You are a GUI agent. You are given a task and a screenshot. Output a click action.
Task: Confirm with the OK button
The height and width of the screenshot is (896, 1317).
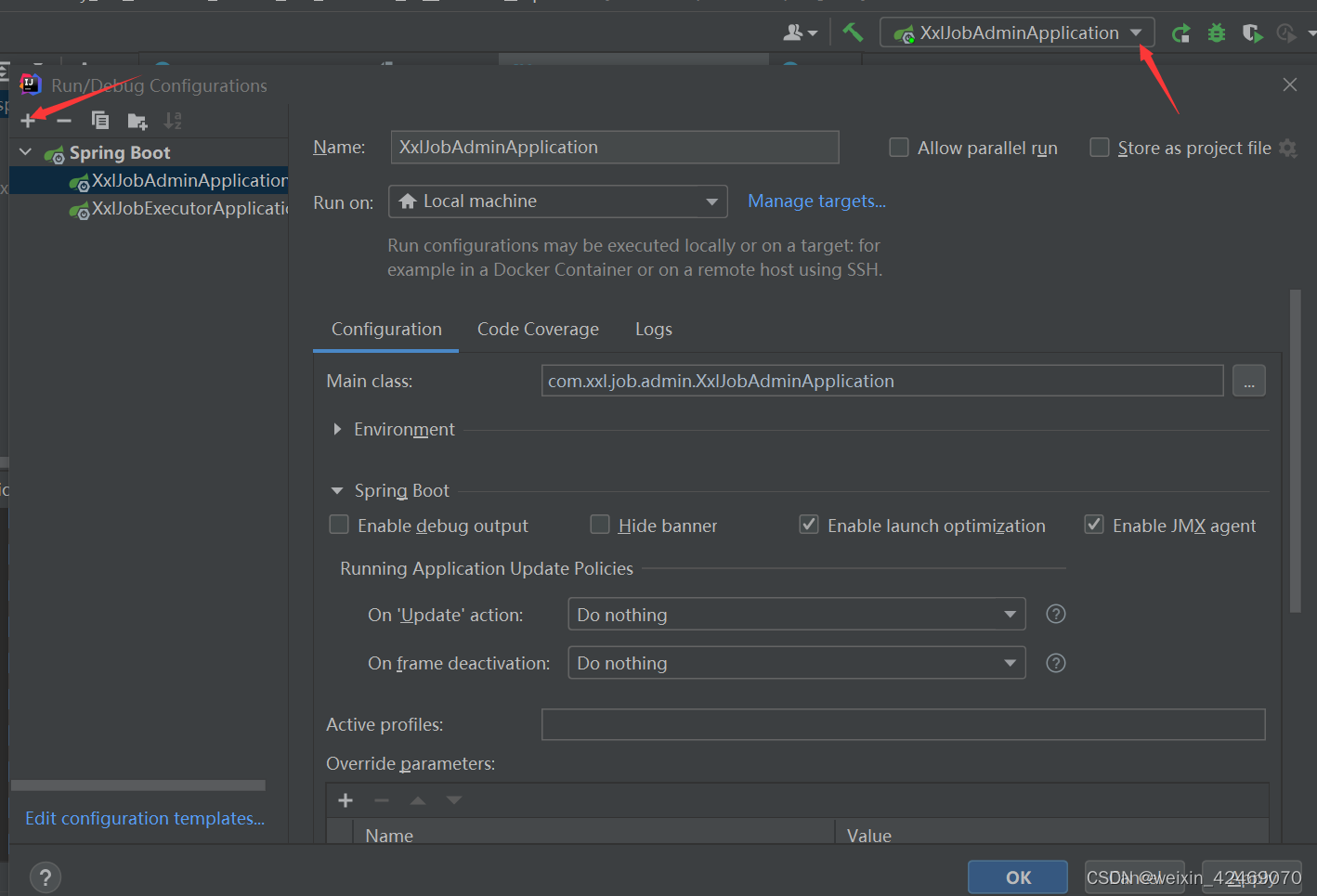pos(1018,877)
